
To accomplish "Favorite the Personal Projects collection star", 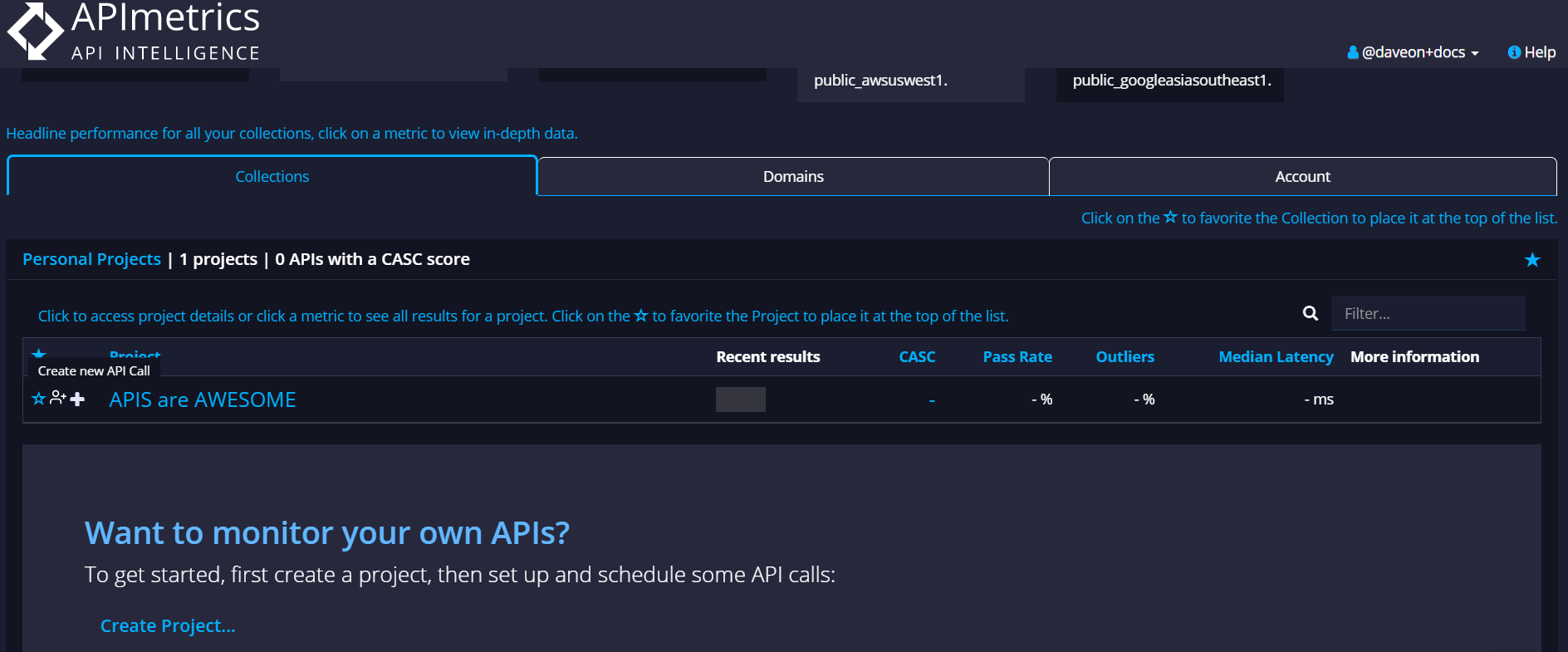I will tap(1532, 260).
